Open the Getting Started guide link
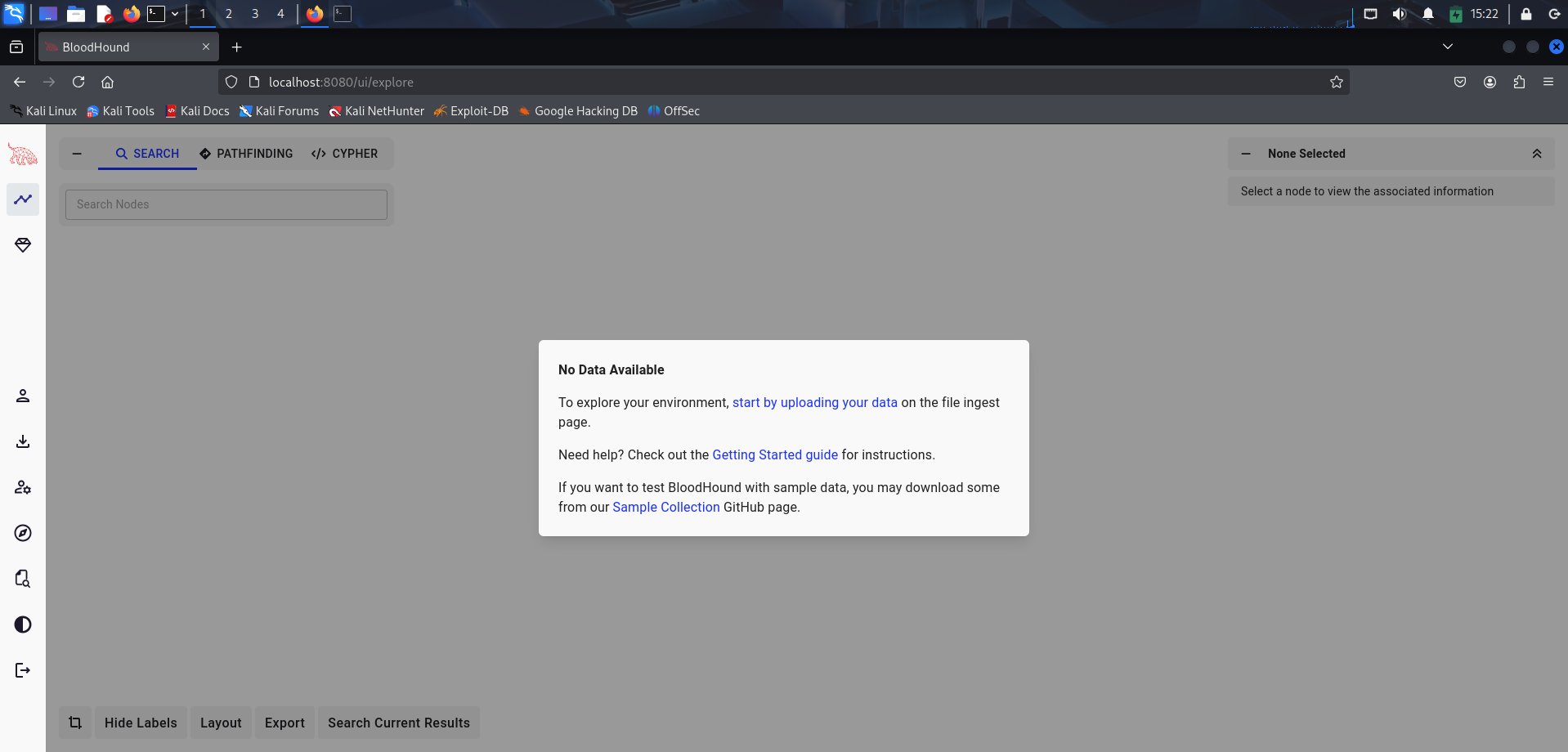 [x=774, y=454]
